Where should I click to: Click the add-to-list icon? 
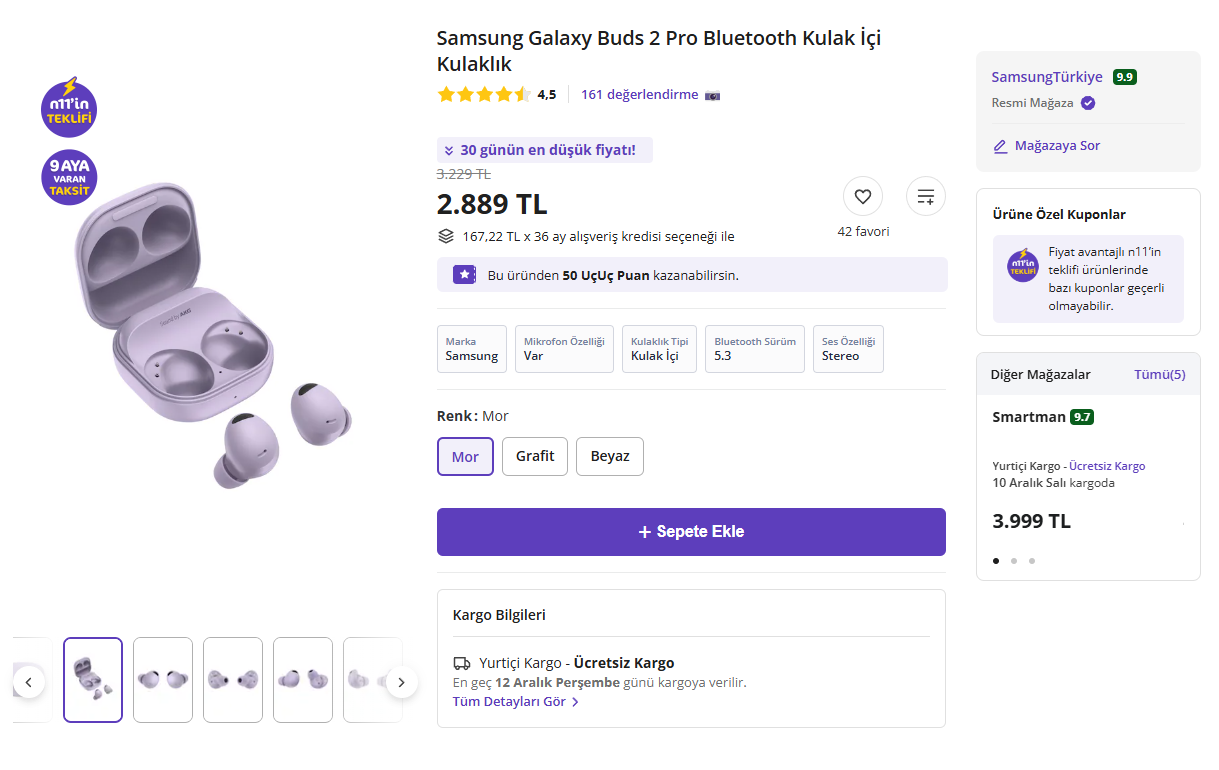point(926,196)
